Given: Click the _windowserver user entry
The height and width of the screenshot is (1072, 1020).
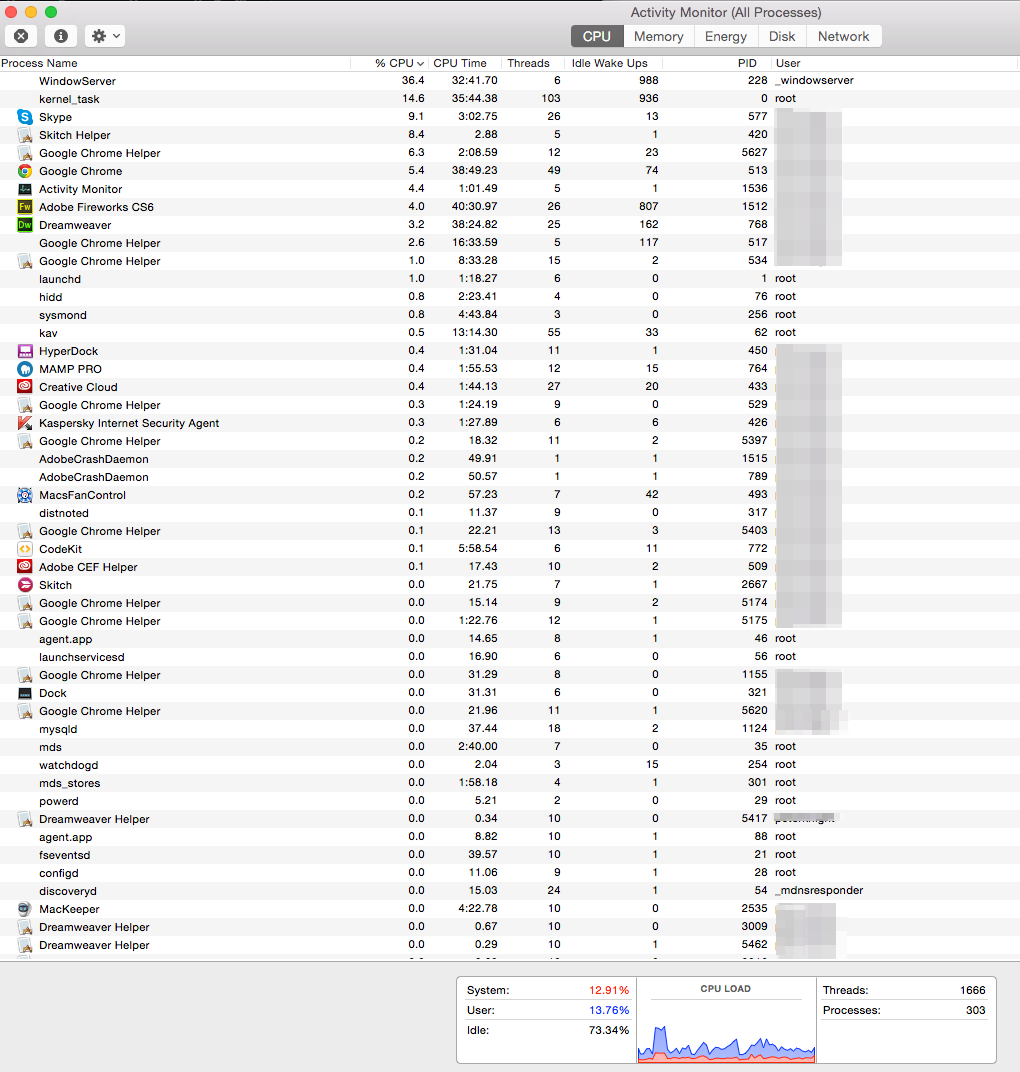Looking at the screenshot, I should tap(814, 80).
